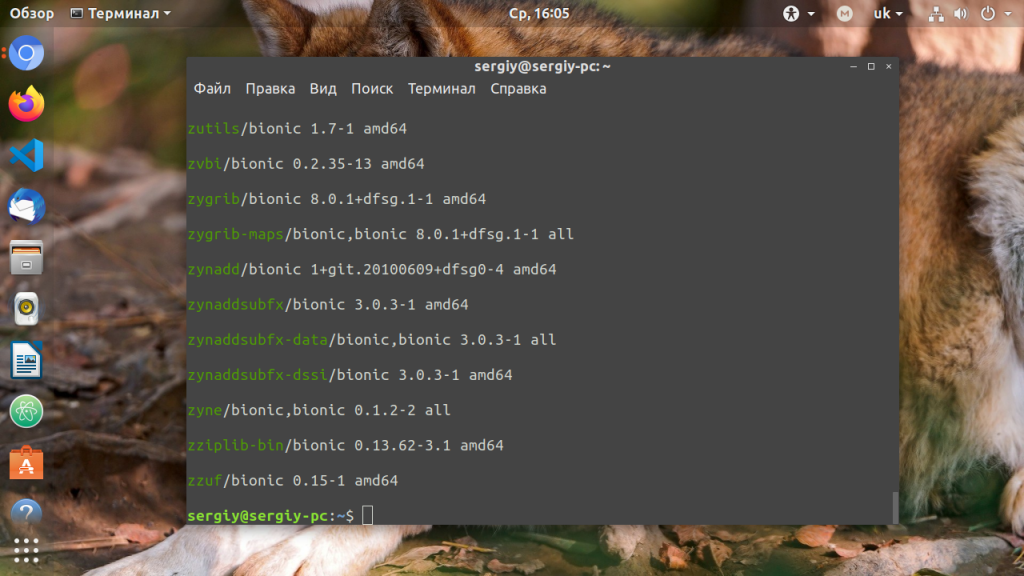Show applications grid at dock bottom

pyautogui.click(x=27, y=550)
